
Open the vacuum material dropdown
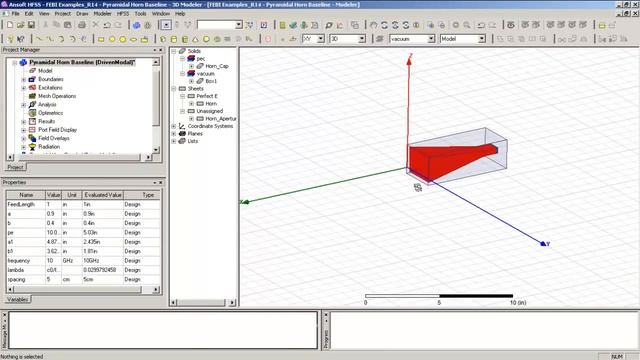coord(412,39)
